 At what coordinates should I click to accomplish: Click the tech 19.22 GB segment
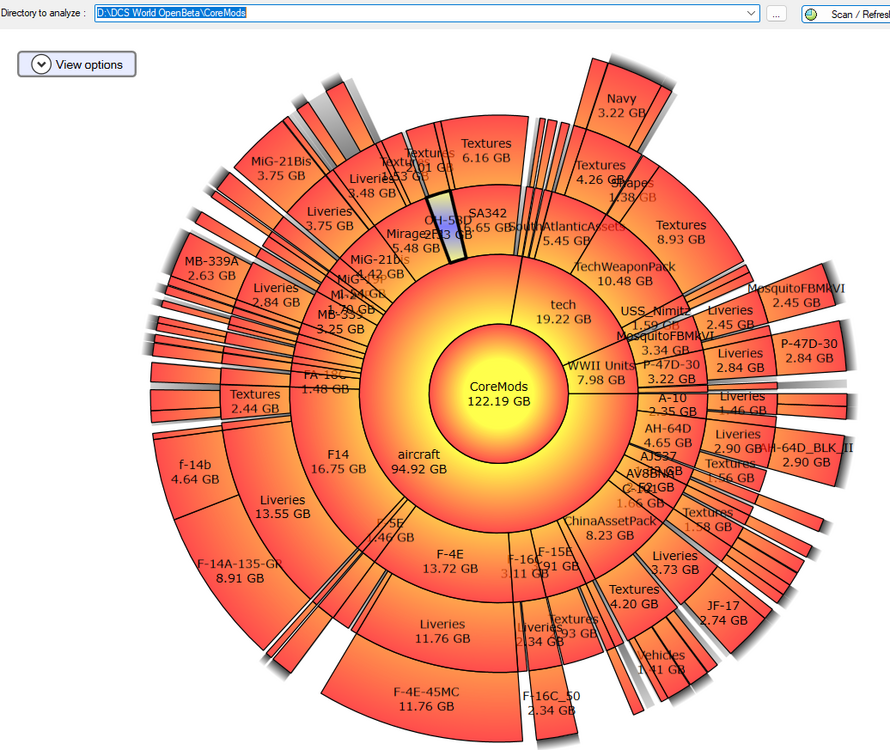(x=563, y=312)
